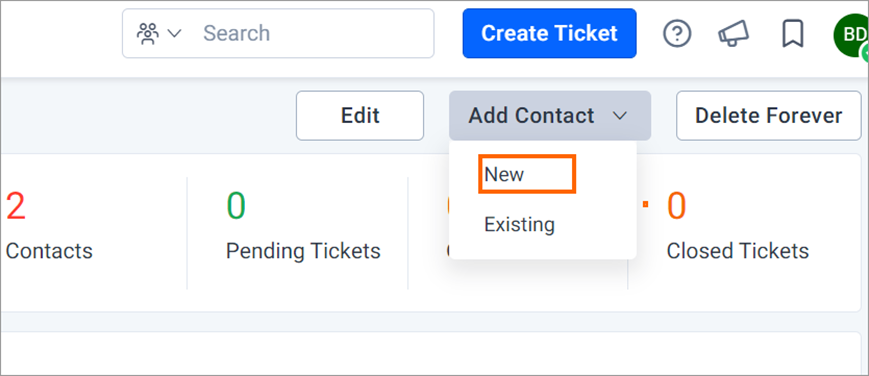
Task: Click the Delete Forever button
Action: (x=769, y=115)
